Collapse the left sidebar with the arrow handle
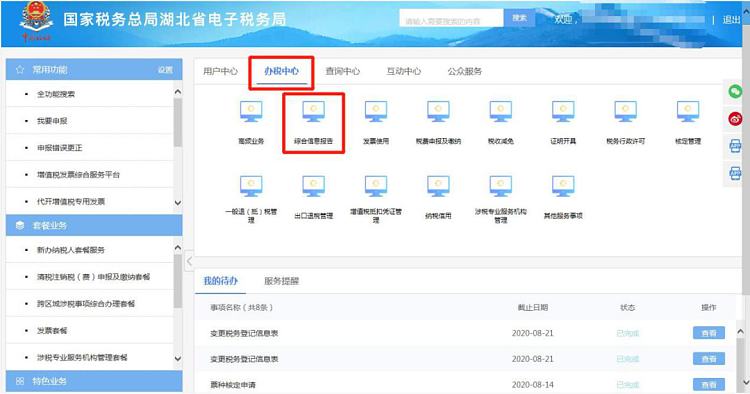The width and height of the screenshot is (750, 394). 189,261
